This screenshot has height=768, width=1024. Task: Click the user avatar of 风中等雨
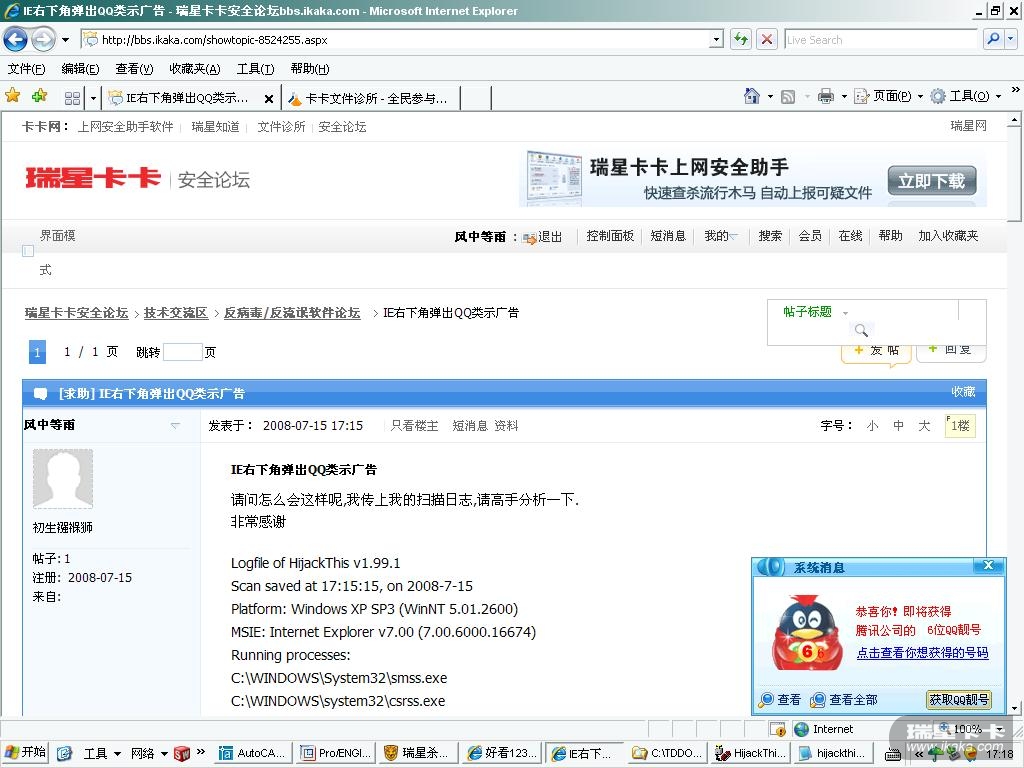pyautogui.click(x=63, y=479)
